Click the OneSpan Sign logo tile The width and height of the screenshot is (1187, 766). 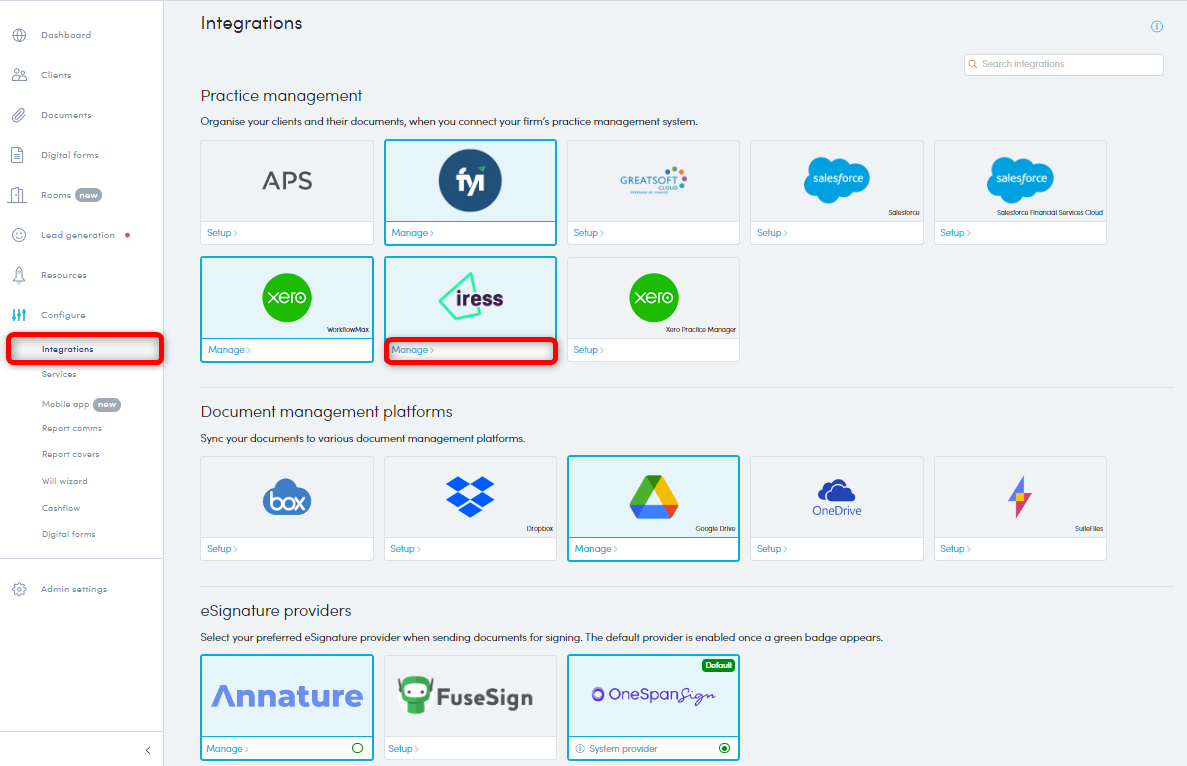coord(653,695)
